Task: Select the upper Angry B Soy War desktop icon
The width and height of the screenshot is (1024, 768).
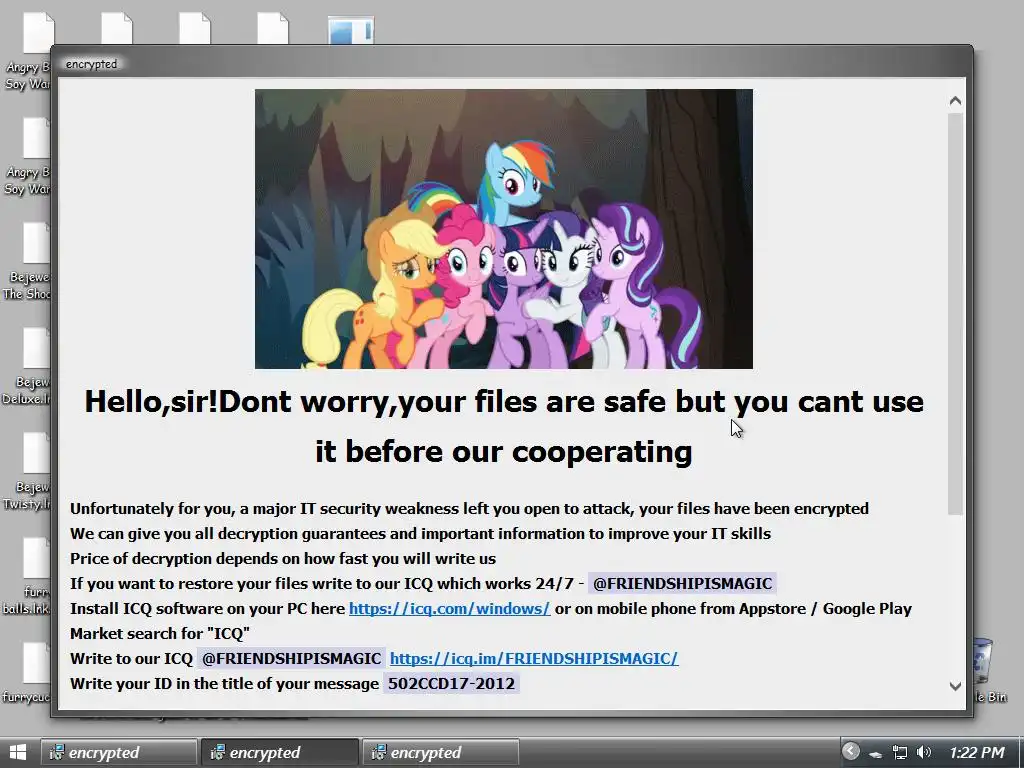Action: pos(27,51)
